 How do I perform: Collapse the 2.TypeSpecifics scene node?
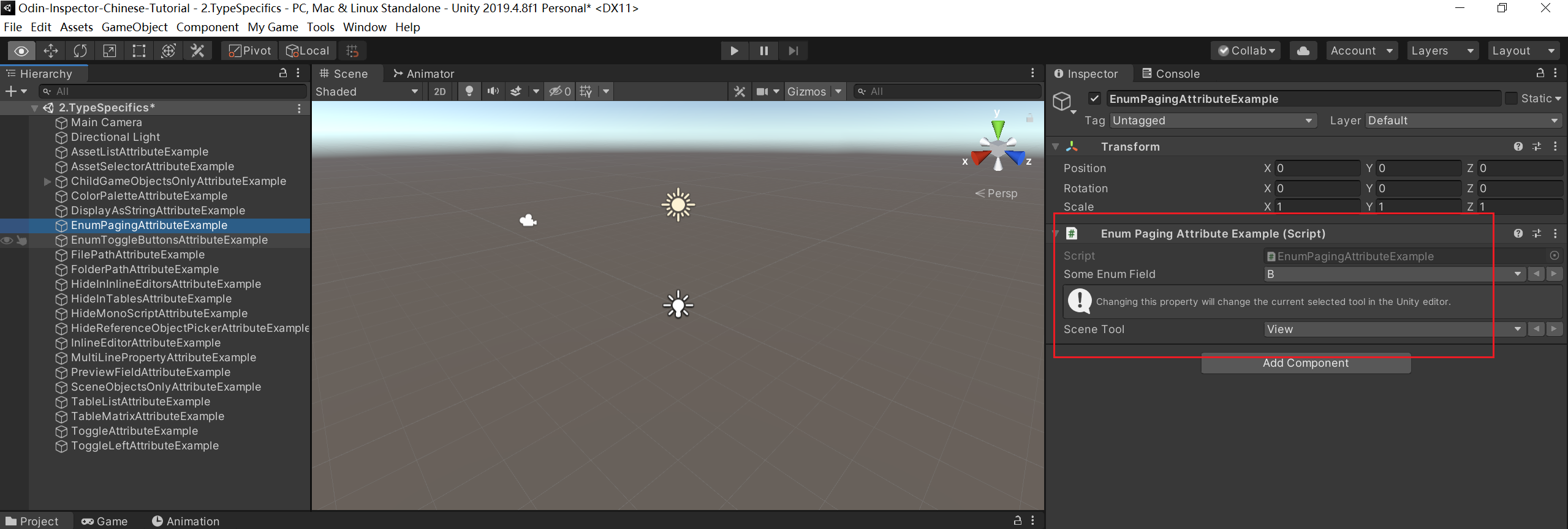tap(35, 108)
